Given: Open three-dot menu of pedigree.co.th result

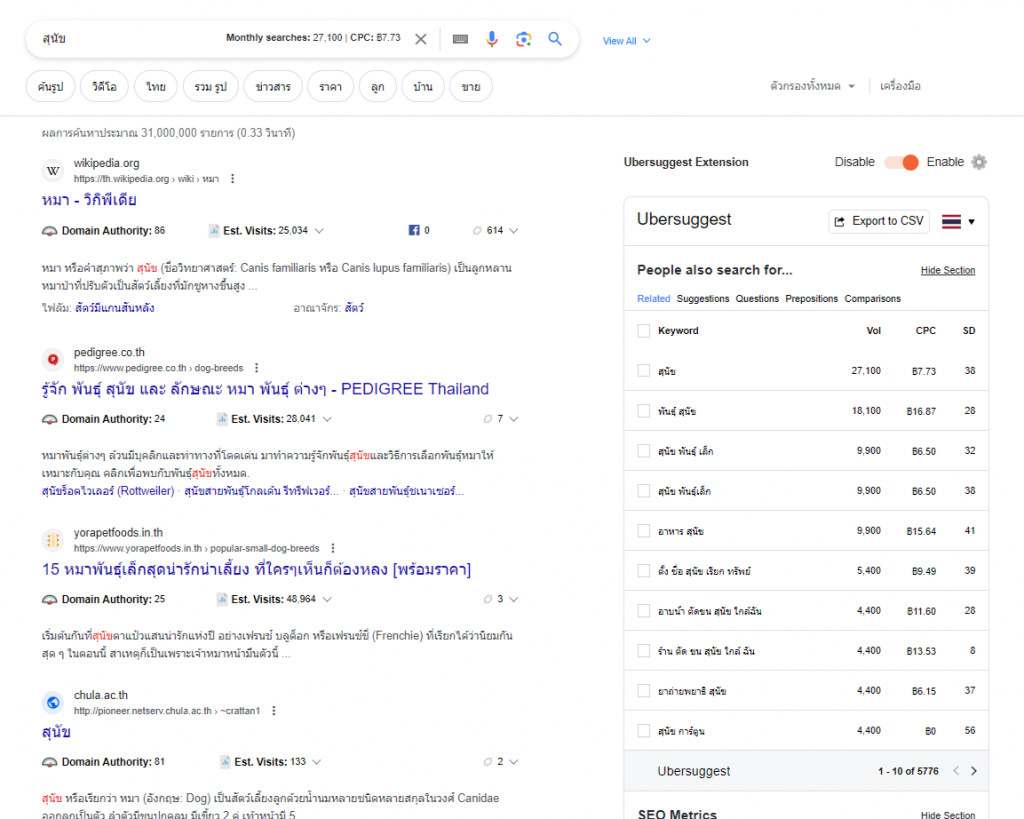Looking at the screenshot, I should (257, 368).
